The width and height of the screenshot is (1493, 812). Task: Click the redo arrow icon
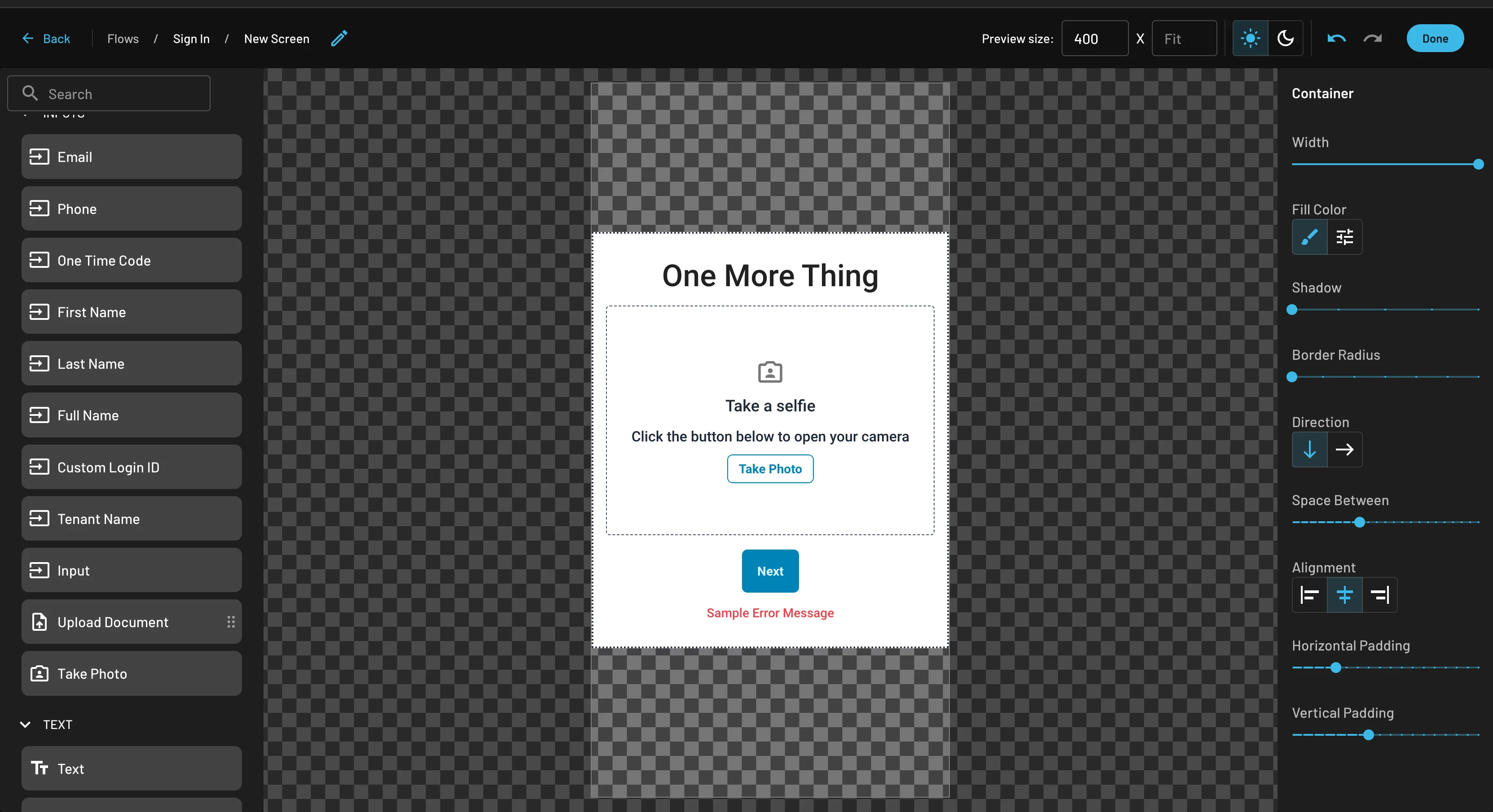click(1372, 38)
